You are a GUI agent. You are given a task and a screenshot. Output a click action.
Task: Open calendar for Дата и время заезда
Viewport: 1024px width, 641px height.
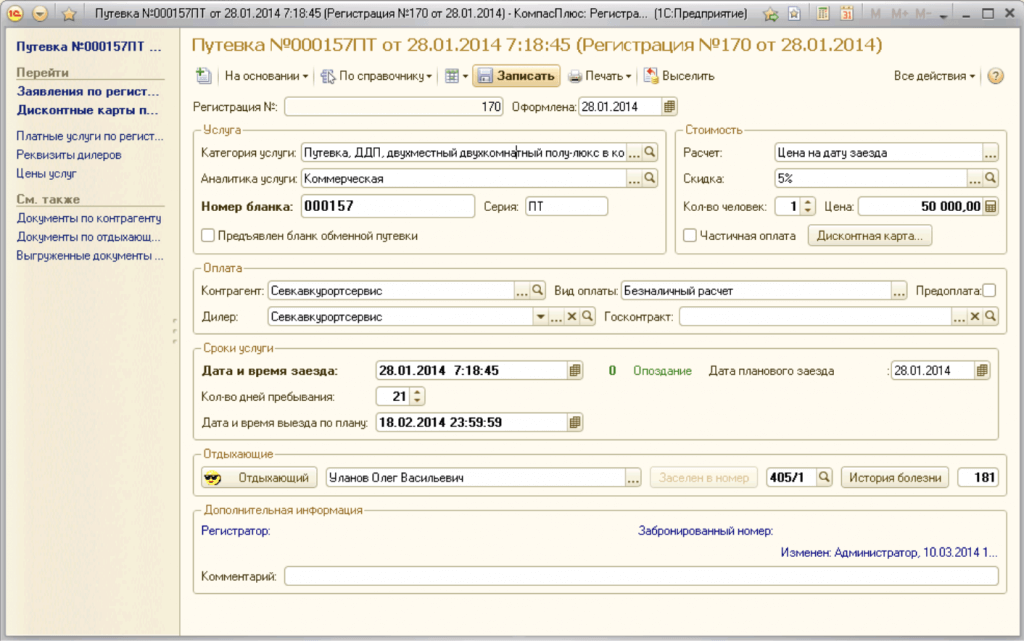pos(575,370)
